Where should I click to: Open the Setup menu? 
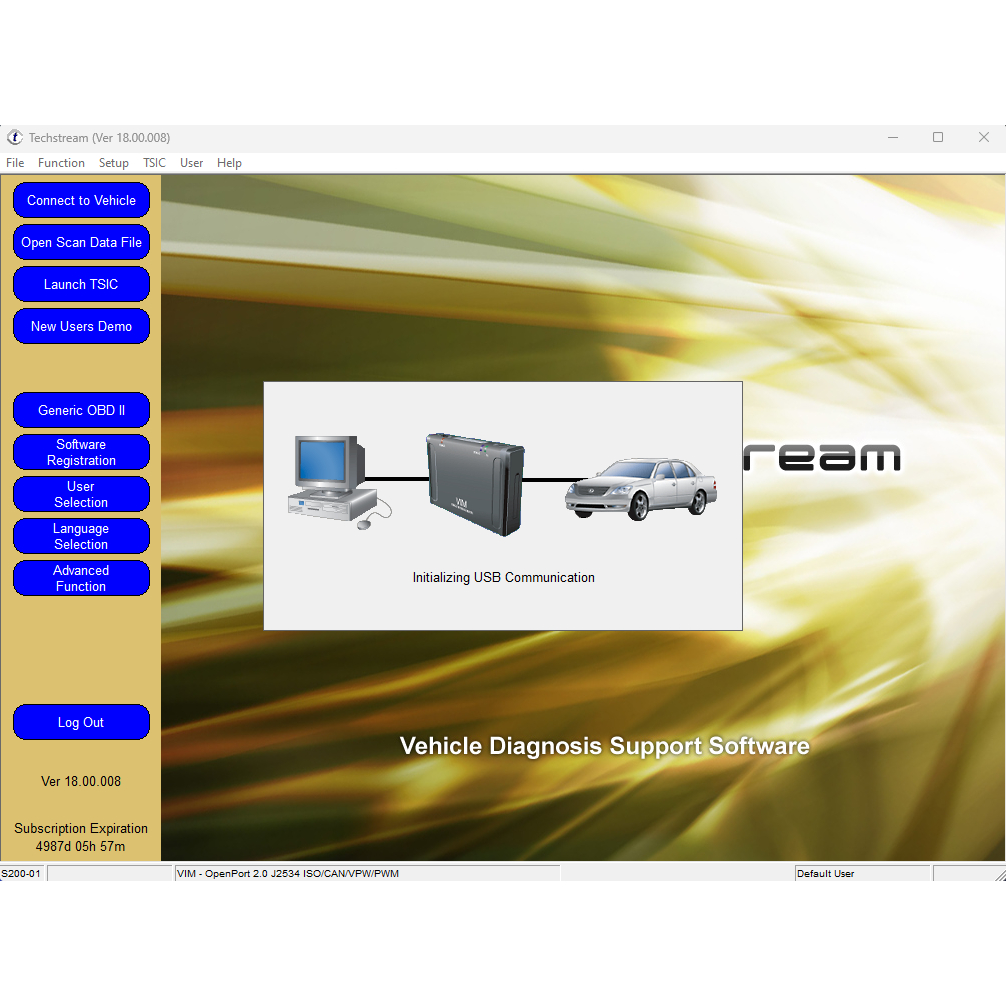click(x=113, y=163)
